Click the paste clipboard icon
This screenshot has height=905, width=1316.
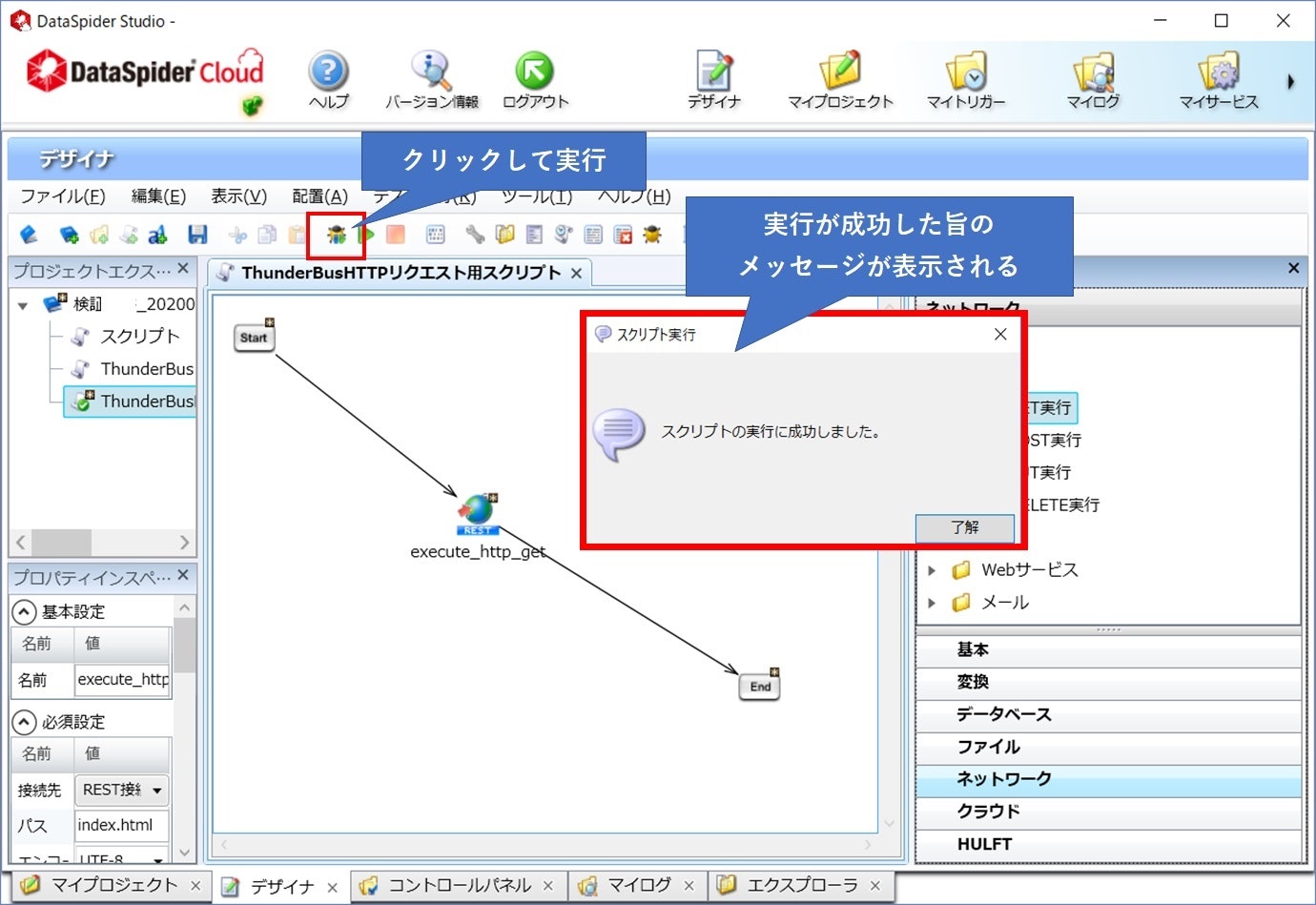coord(297,235)
